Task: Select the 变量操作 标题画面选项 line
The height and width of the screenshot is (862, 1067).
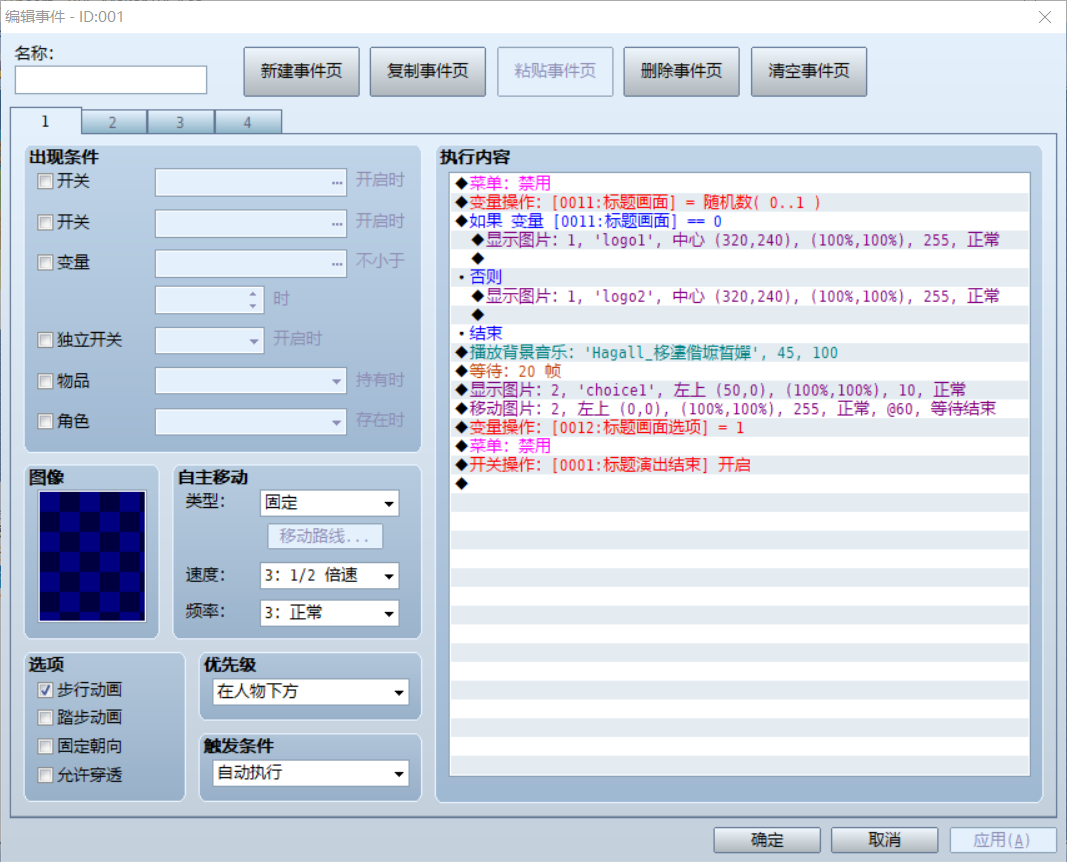Action: [740, 428]
